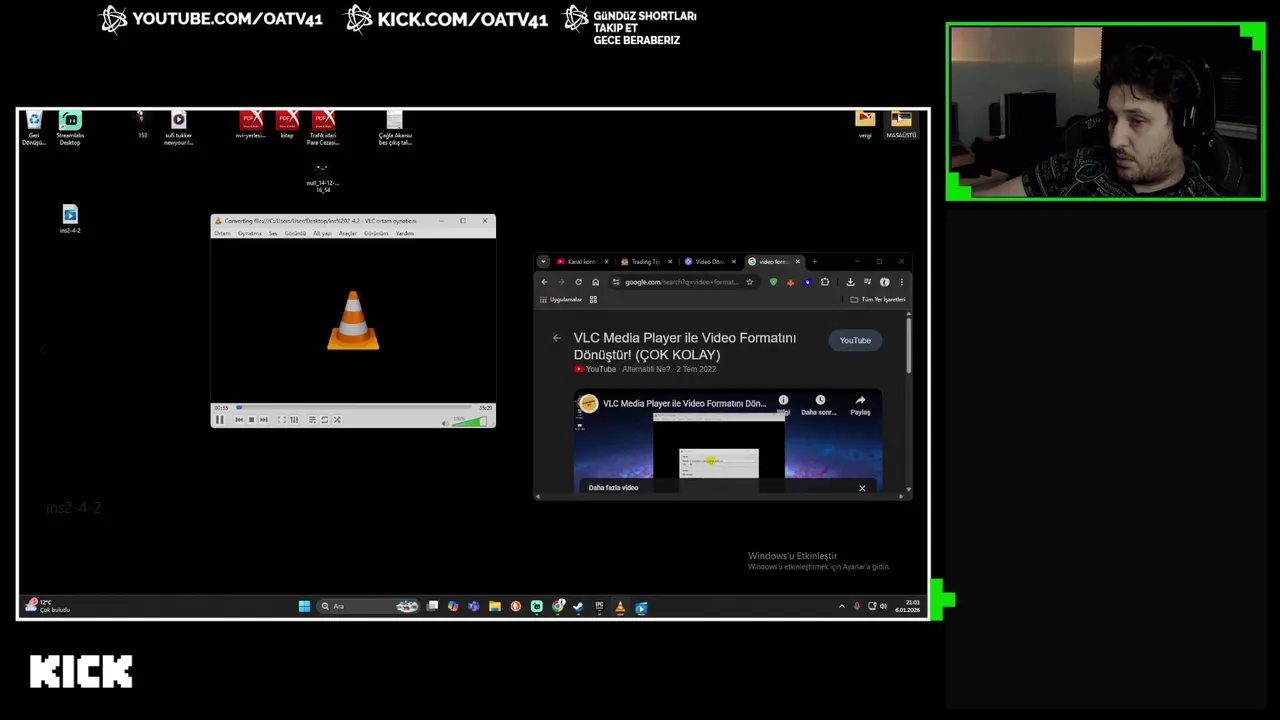
Task: Toggle VLC loop mode
Action: tap(324, 420)
